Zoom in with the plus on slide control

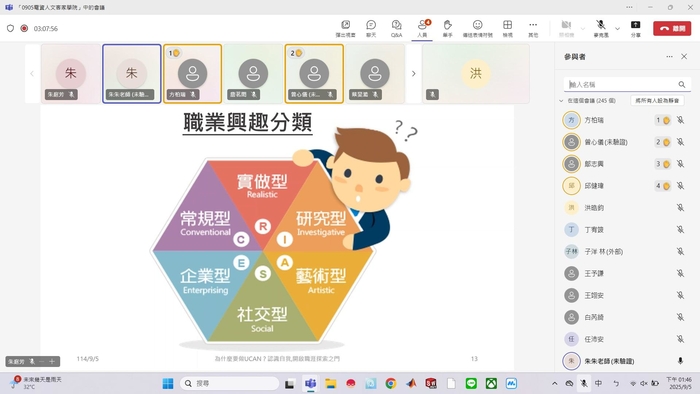52,361
